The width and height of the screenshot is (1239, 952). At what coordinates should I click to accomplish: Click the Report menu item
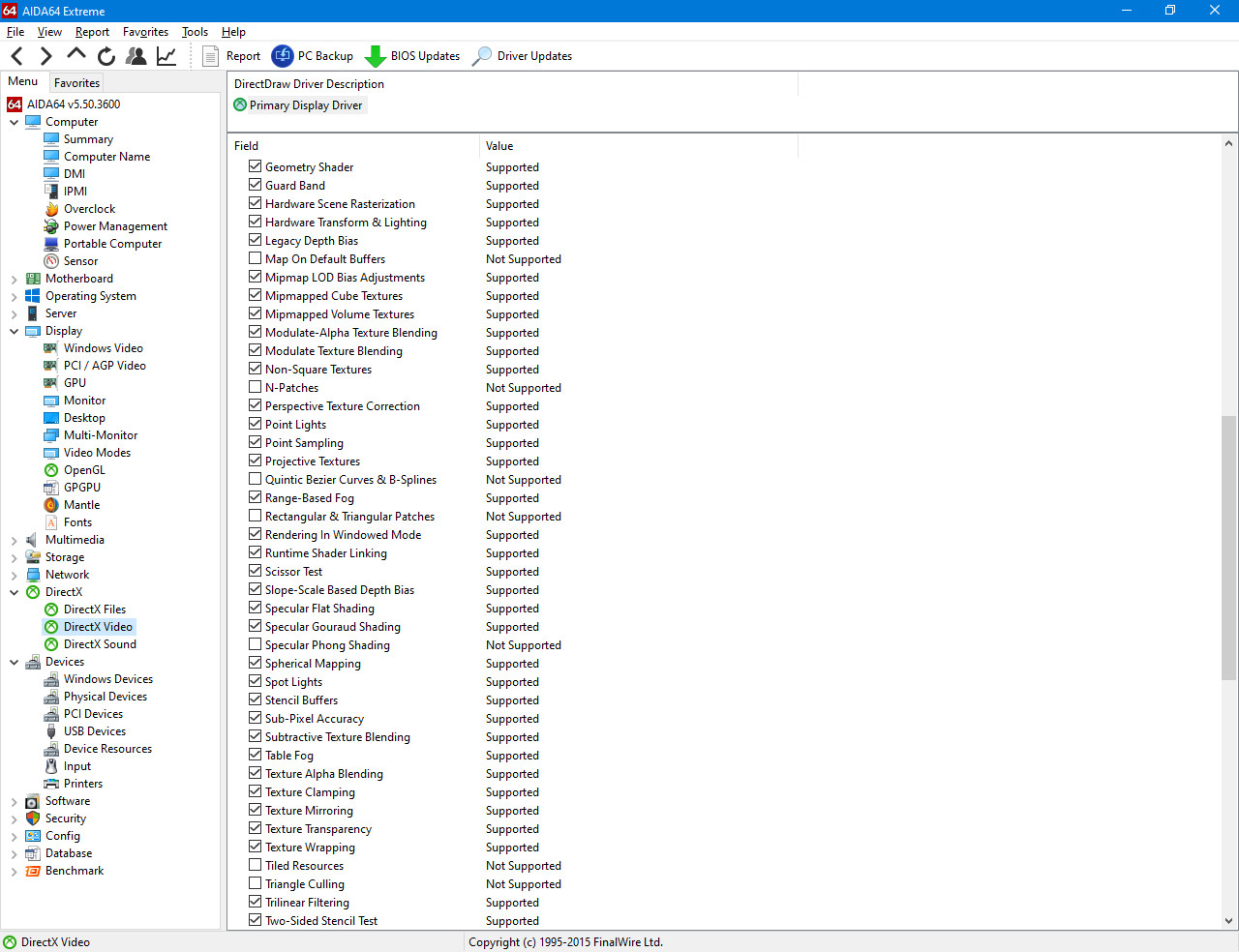(x=92, y=32)
